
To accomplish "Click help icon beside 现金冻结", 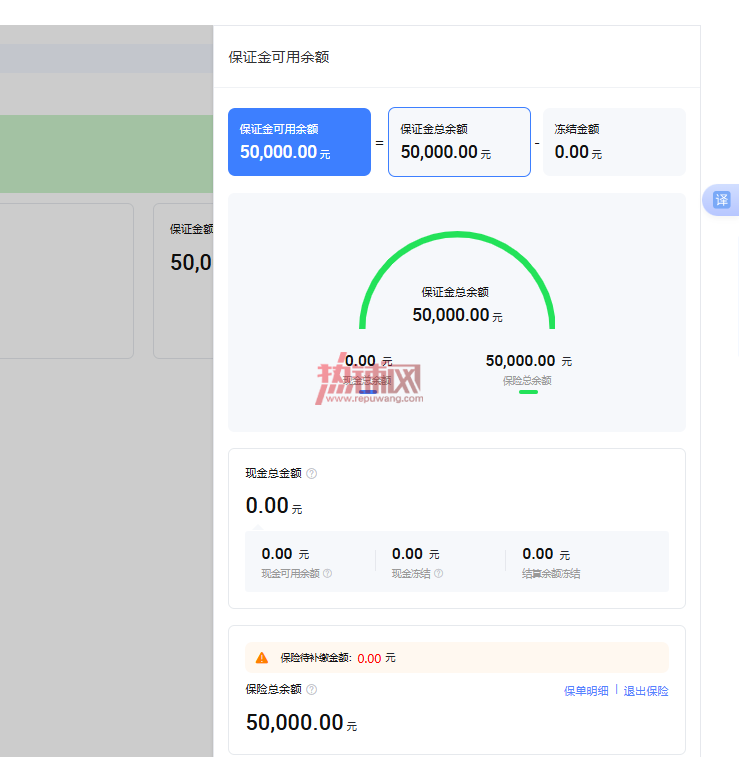I will 438,574.
